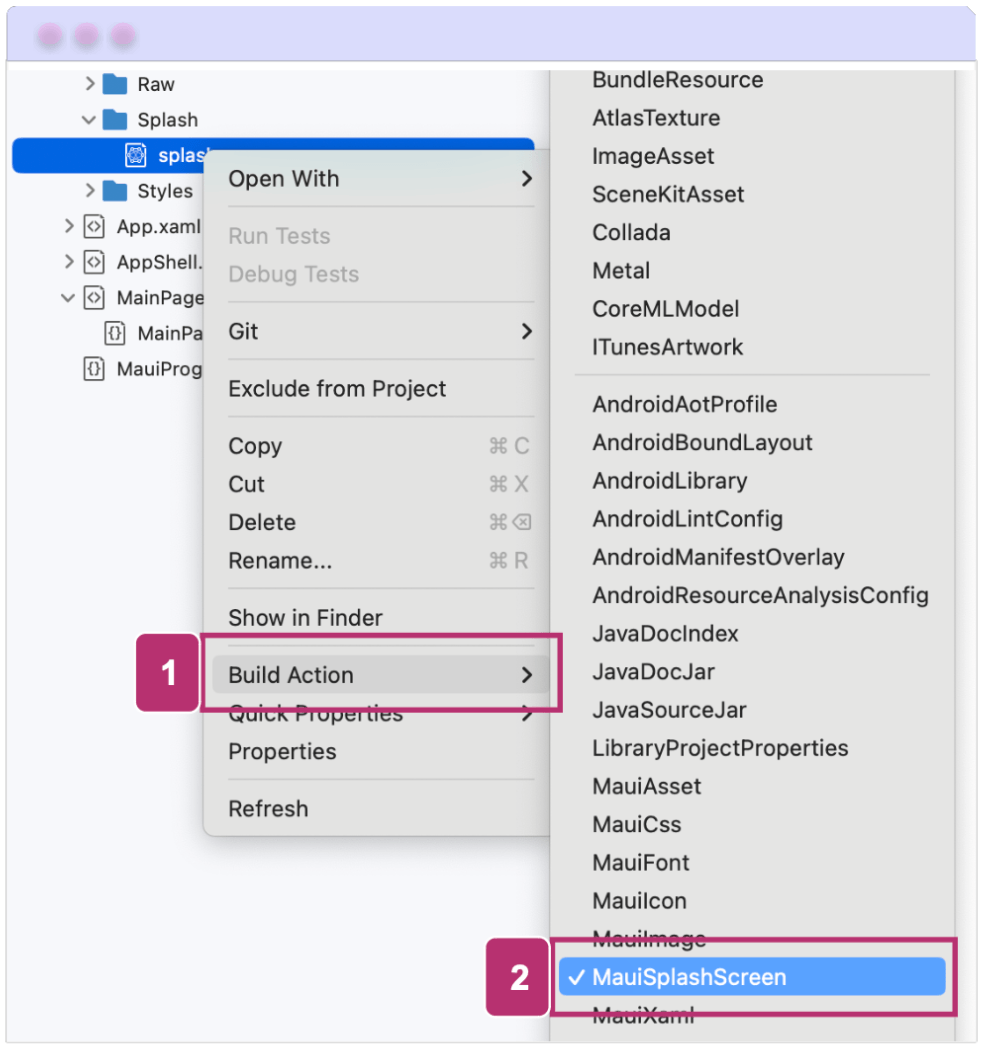Click the selected splash SVG file icon
Screen dimensions: 988x1052
135,156
